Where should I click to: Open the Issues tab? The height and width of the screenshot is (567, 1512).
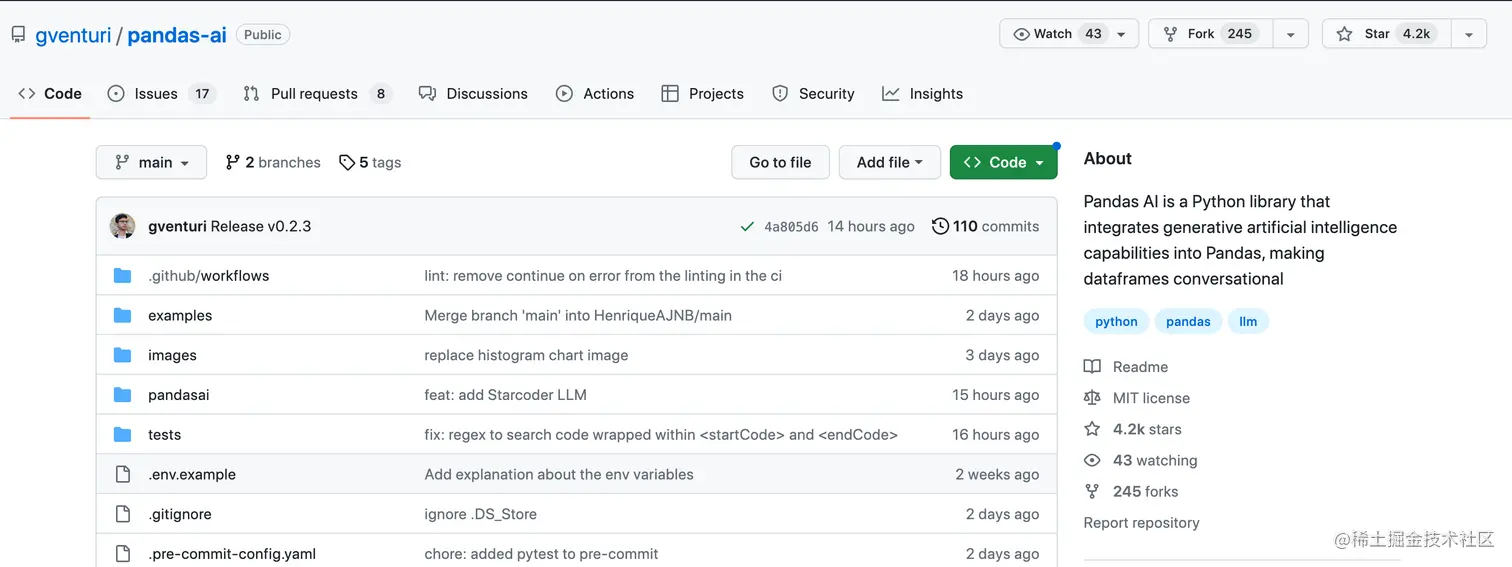[161, 94]
